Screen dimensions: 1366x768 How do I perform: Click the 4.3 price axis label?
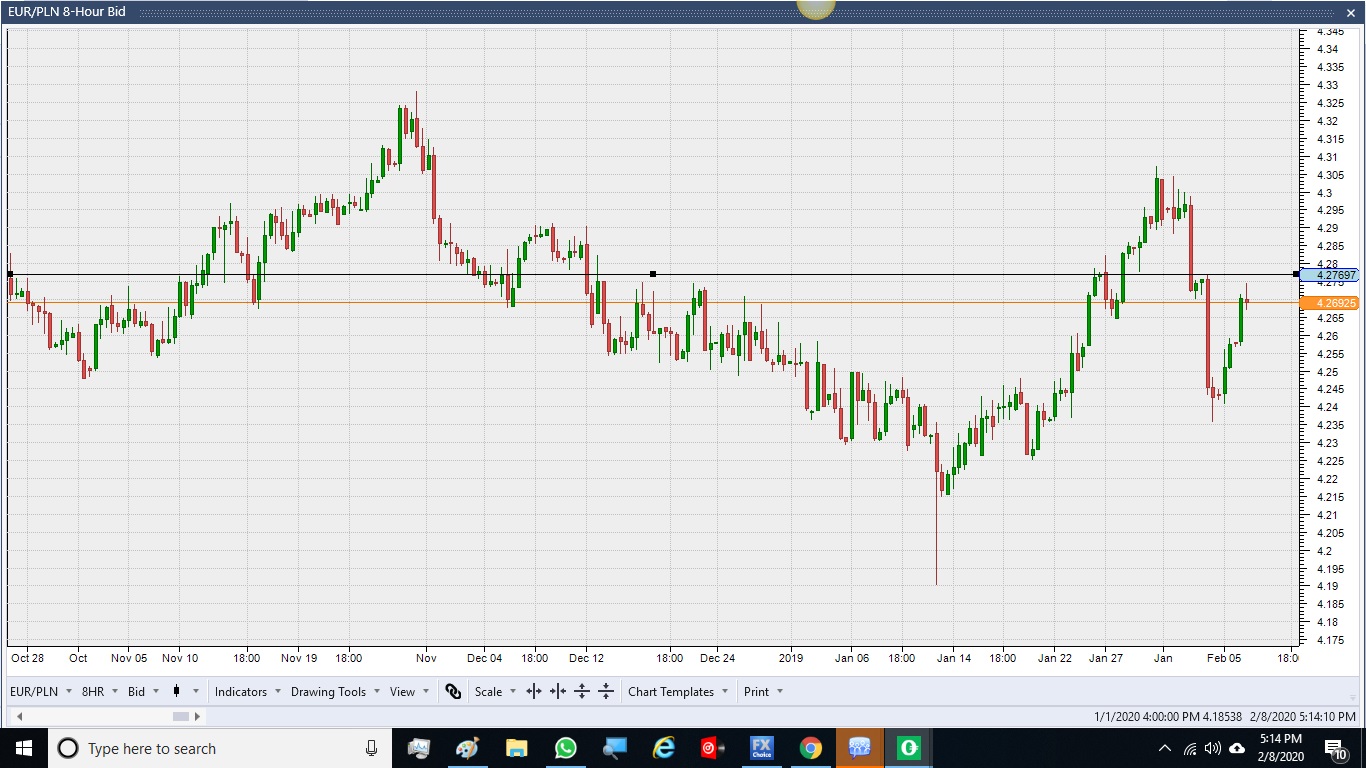click(x=1324, y=193)
